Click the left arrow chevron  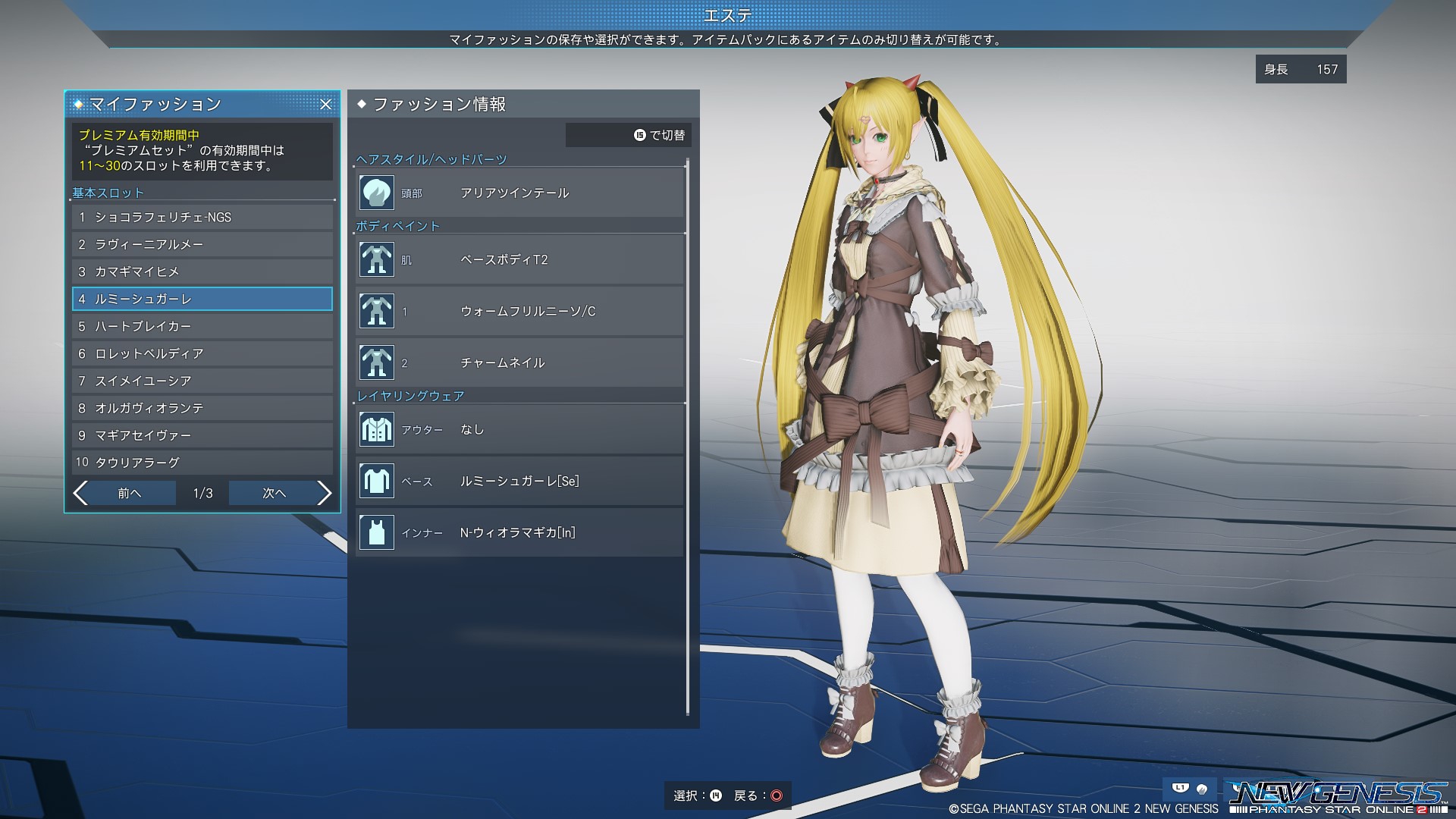[80, 493]
